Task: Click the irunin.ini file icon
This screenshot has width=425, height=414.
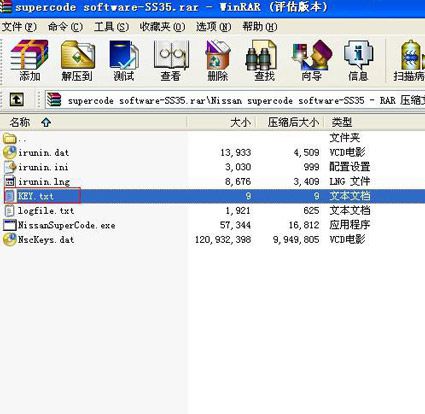Action: point(10,167)
